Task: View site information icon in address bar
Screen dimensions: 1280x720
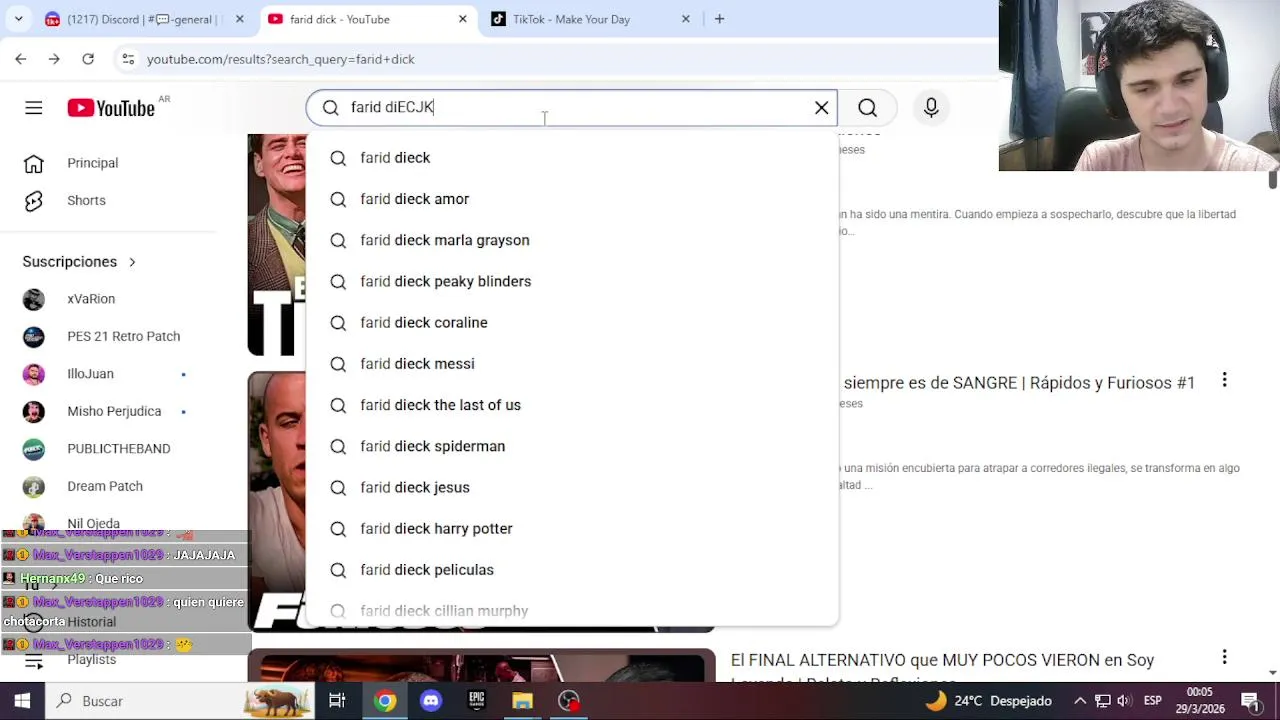Action: click(x=128, y=59)
